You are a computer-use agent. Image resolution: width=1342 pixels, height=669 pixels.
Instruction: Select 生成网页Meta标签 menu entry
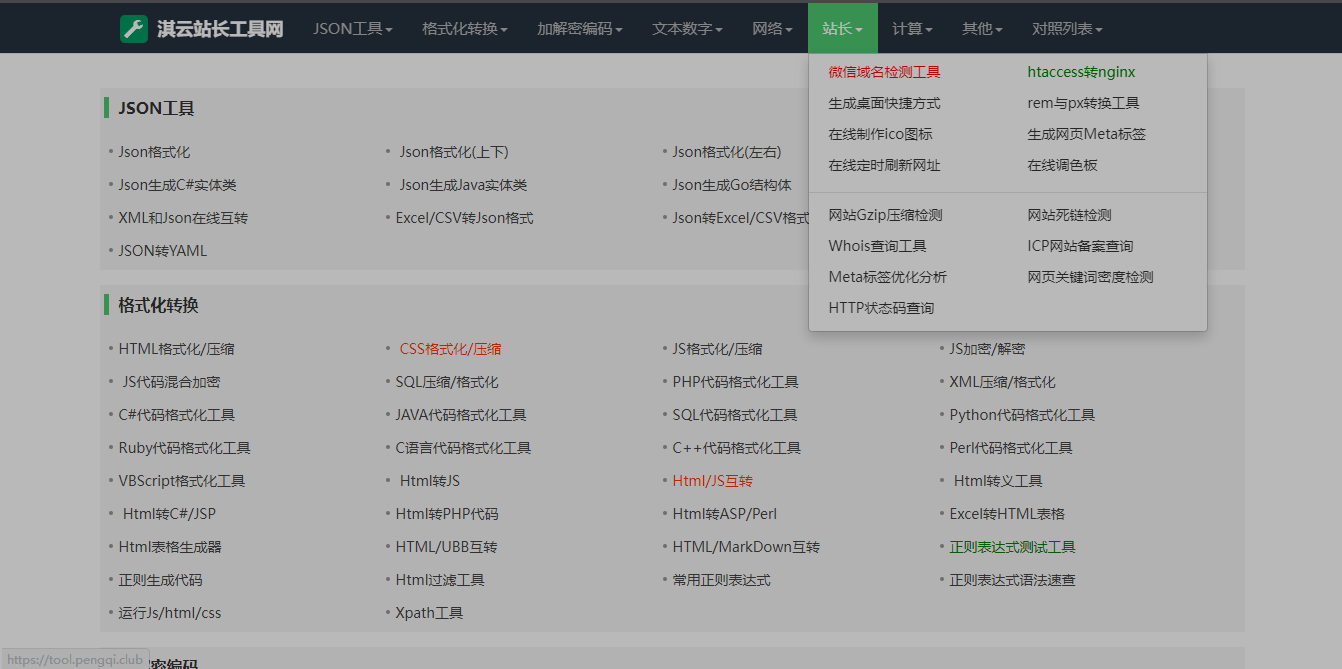(1086, 134)
